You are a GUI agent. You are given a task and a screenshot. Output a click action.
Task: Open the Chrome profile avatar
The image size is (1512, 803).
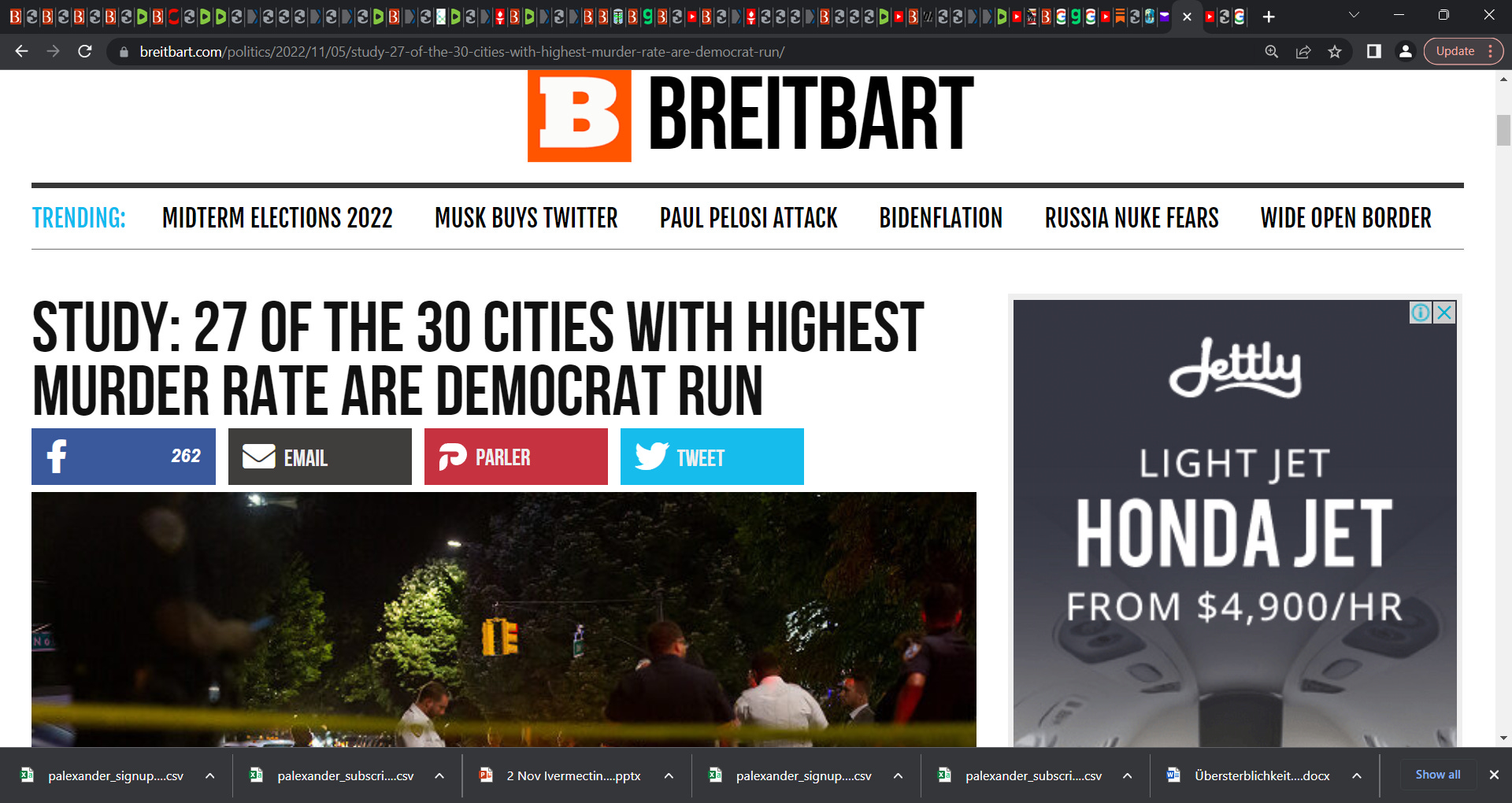(x=1405, y=51)
